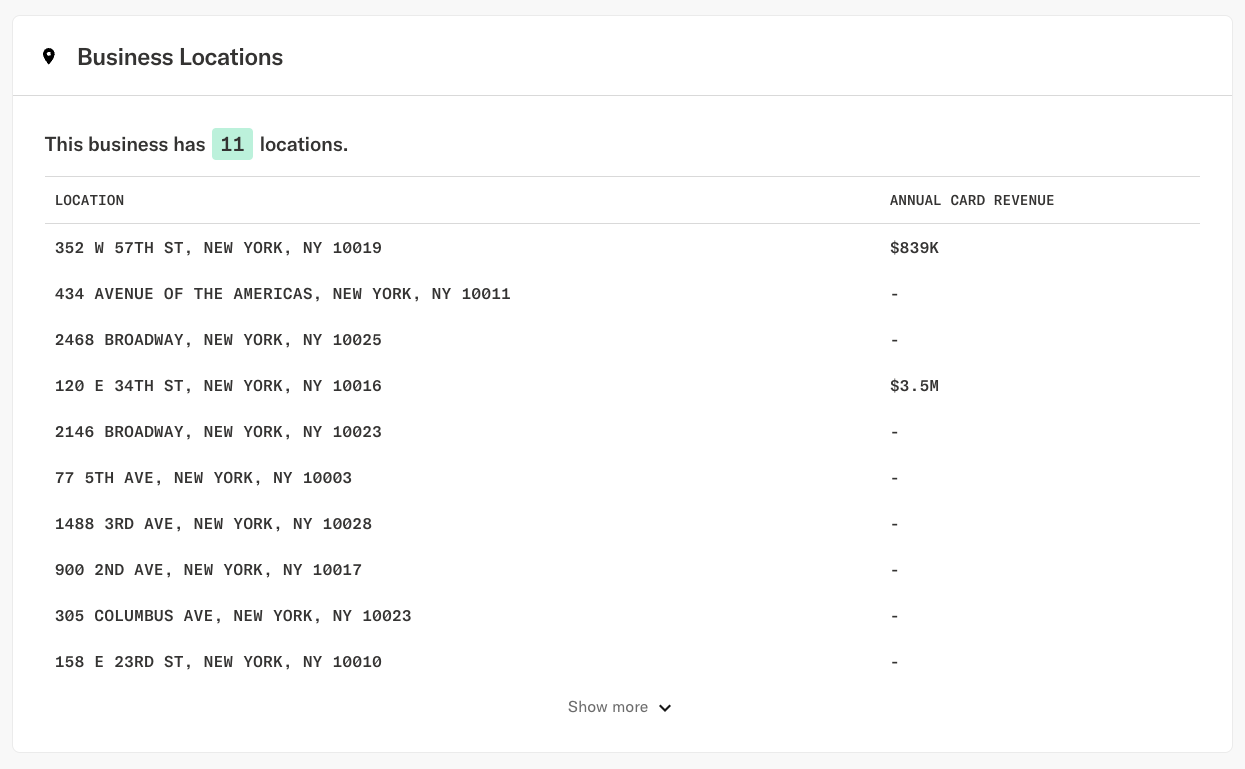Click the $3.5M revenue value
The image size is (1245, 769).
point(914,386)
